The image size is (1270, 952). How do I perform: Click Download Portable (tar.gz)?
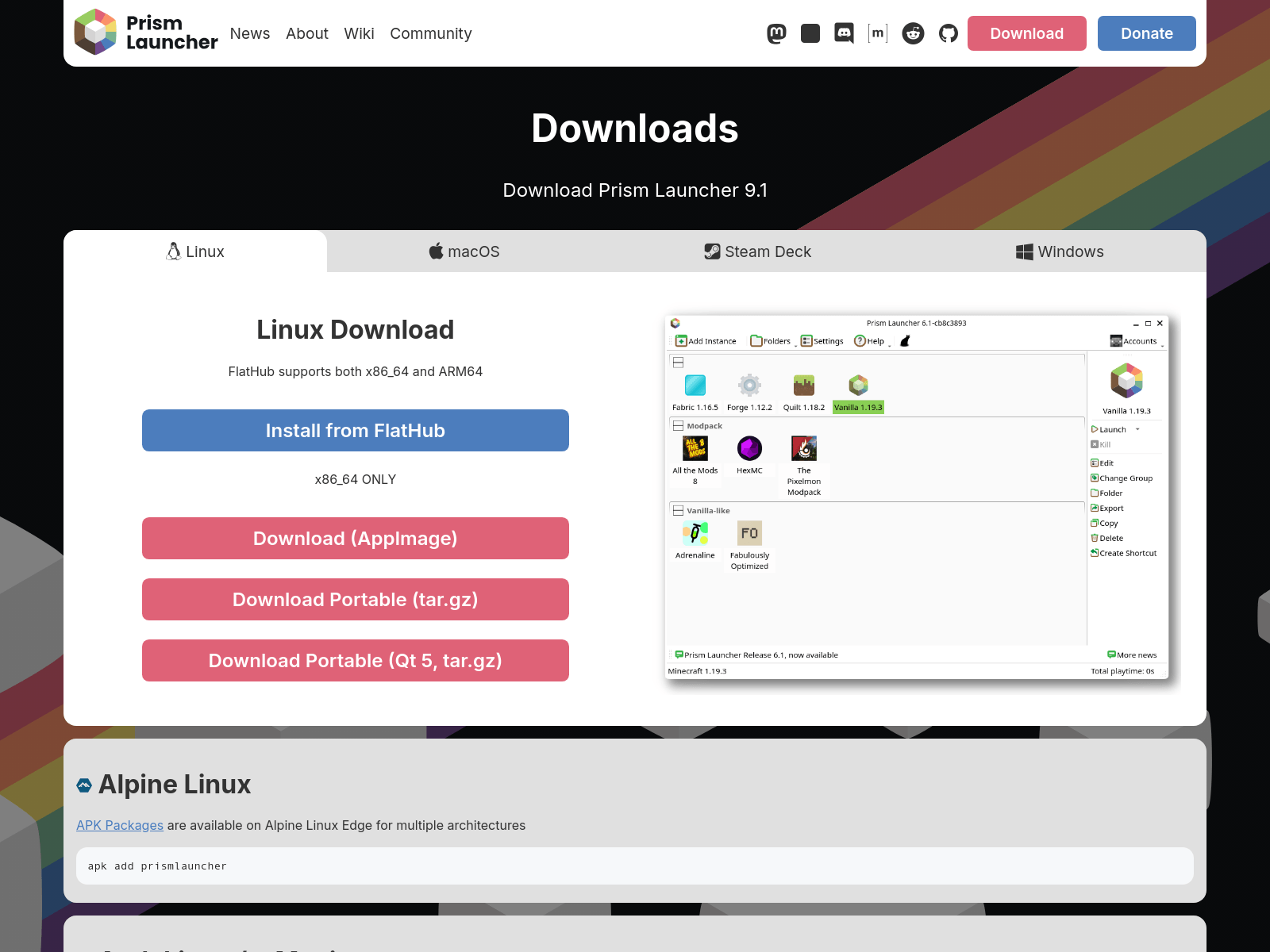pos(356,600)
